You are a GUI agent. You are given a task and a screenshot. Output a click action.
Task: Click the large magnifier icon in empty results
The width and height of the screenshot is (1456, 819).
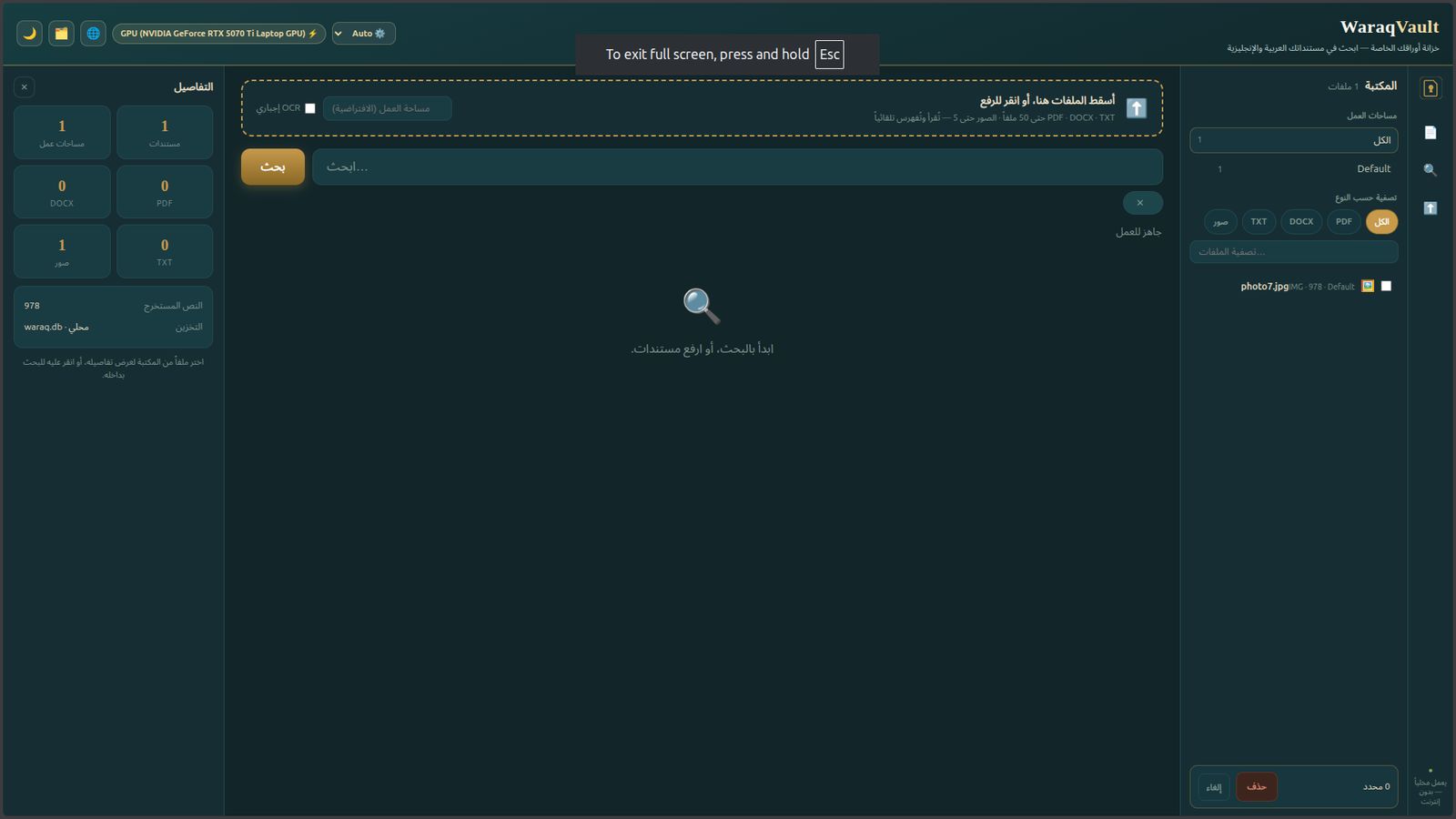(x=702, y=307)
